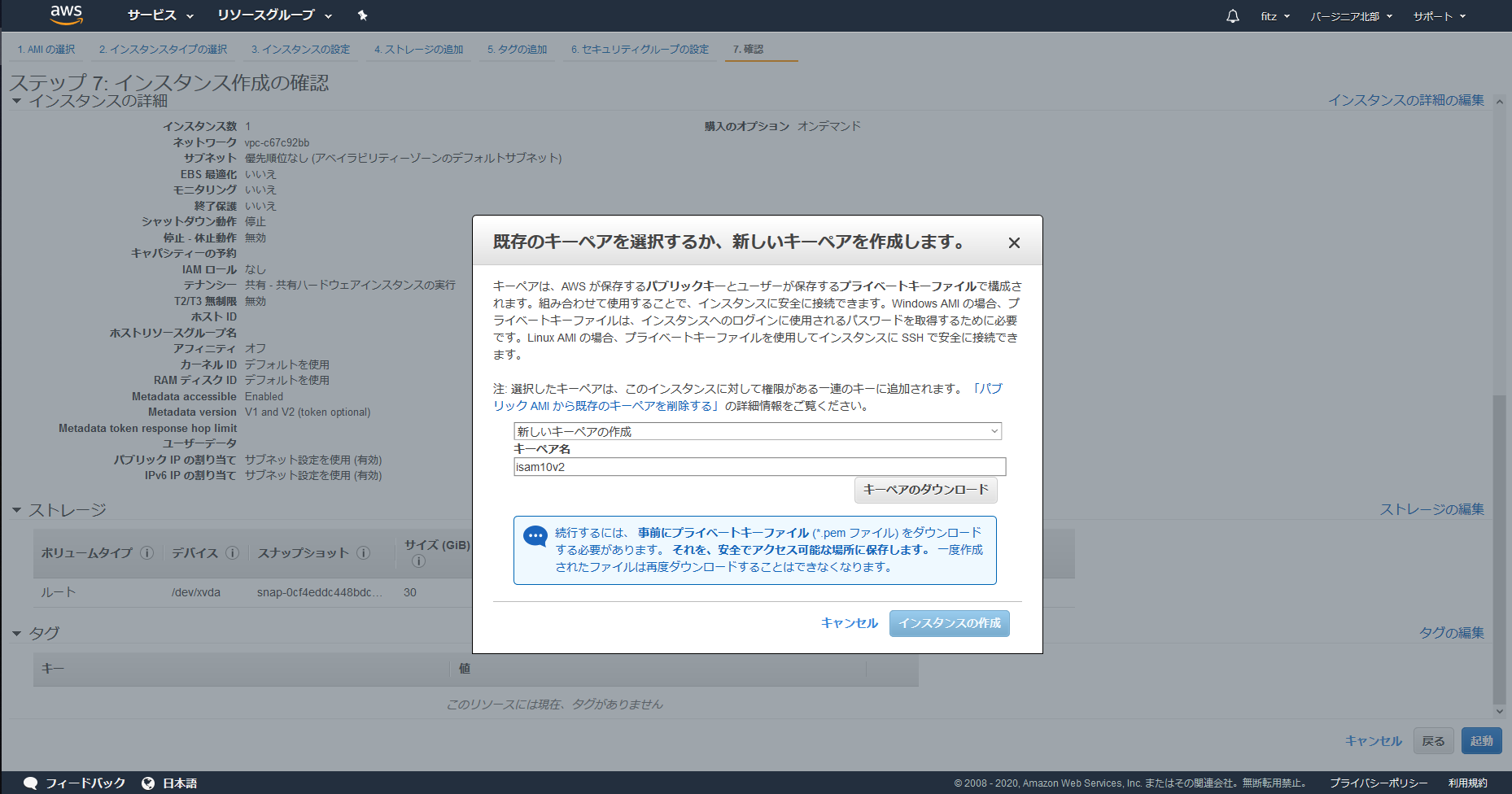Click the info icon beside スナップショット
1512x794 pixels.
coord(363,552)
